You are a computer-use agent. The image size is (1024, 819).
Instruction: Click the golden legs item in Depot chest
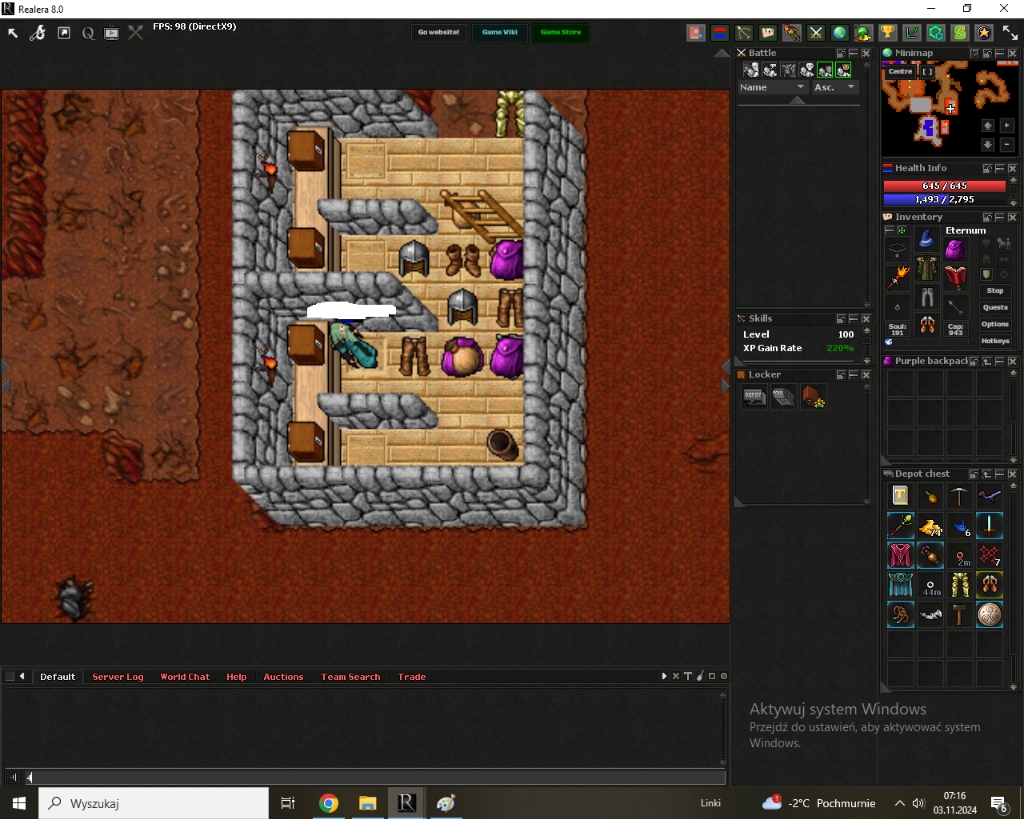click(x=959, y=585)
